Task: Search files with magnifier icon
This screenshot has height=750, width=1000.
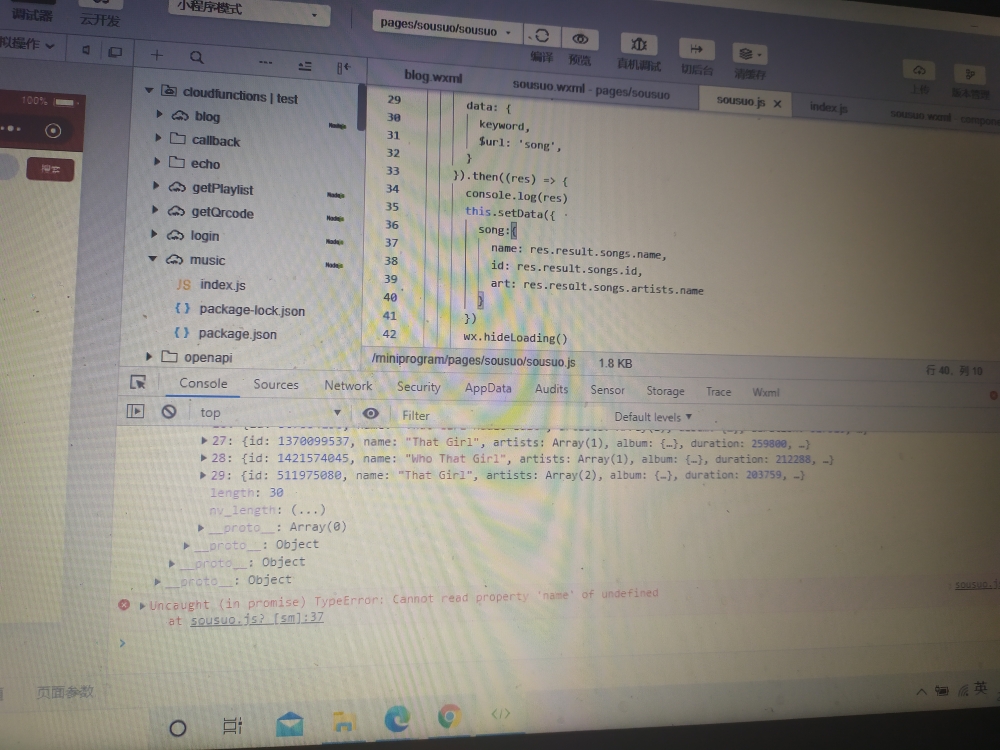Action: pos(196,57)
